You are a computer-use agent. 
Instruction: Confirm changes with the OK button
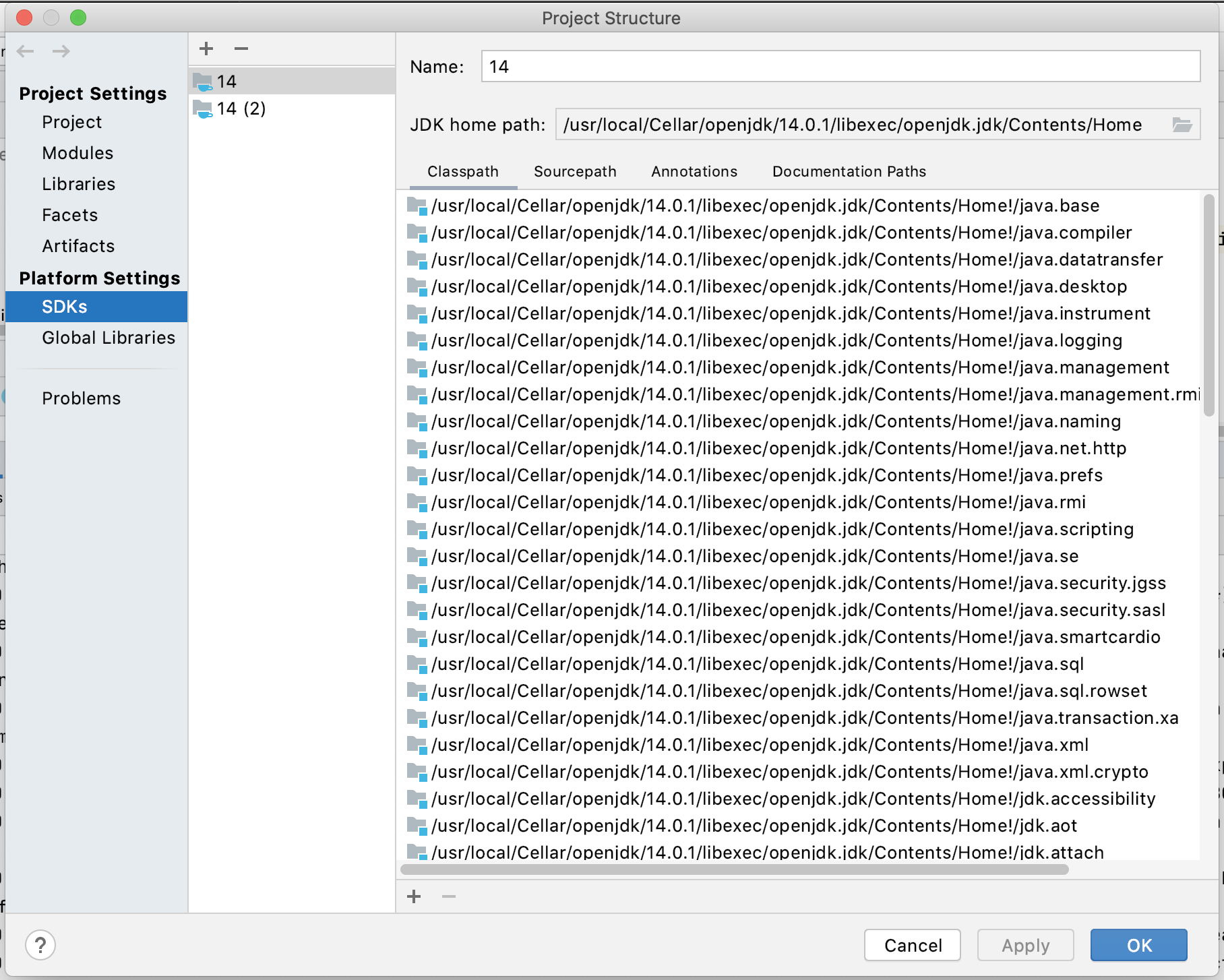click(x=1138, y=945)
